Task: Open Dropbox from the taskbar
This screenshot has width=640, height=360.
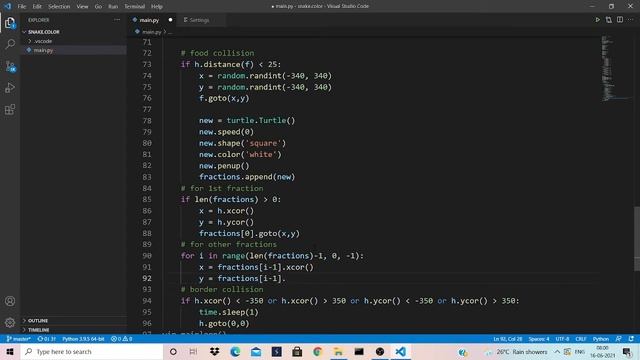Action: [214, 351]
